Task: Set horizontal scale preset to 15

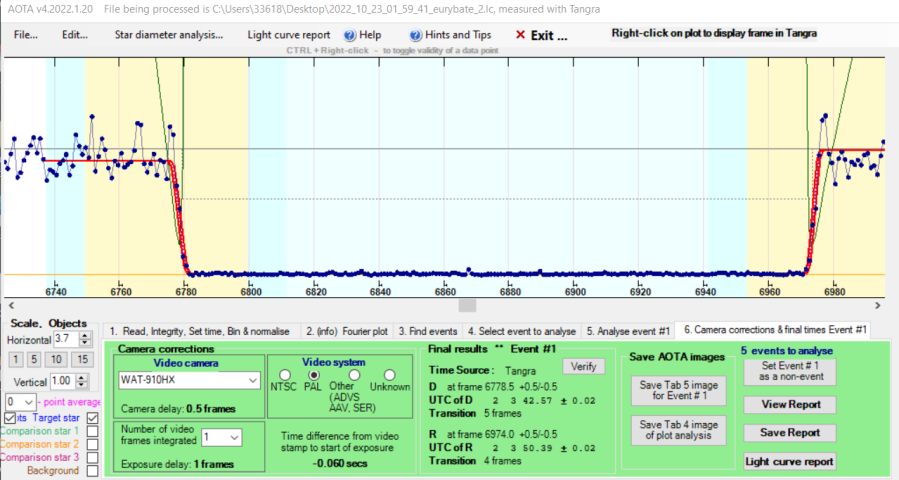Action: [83, 360]
